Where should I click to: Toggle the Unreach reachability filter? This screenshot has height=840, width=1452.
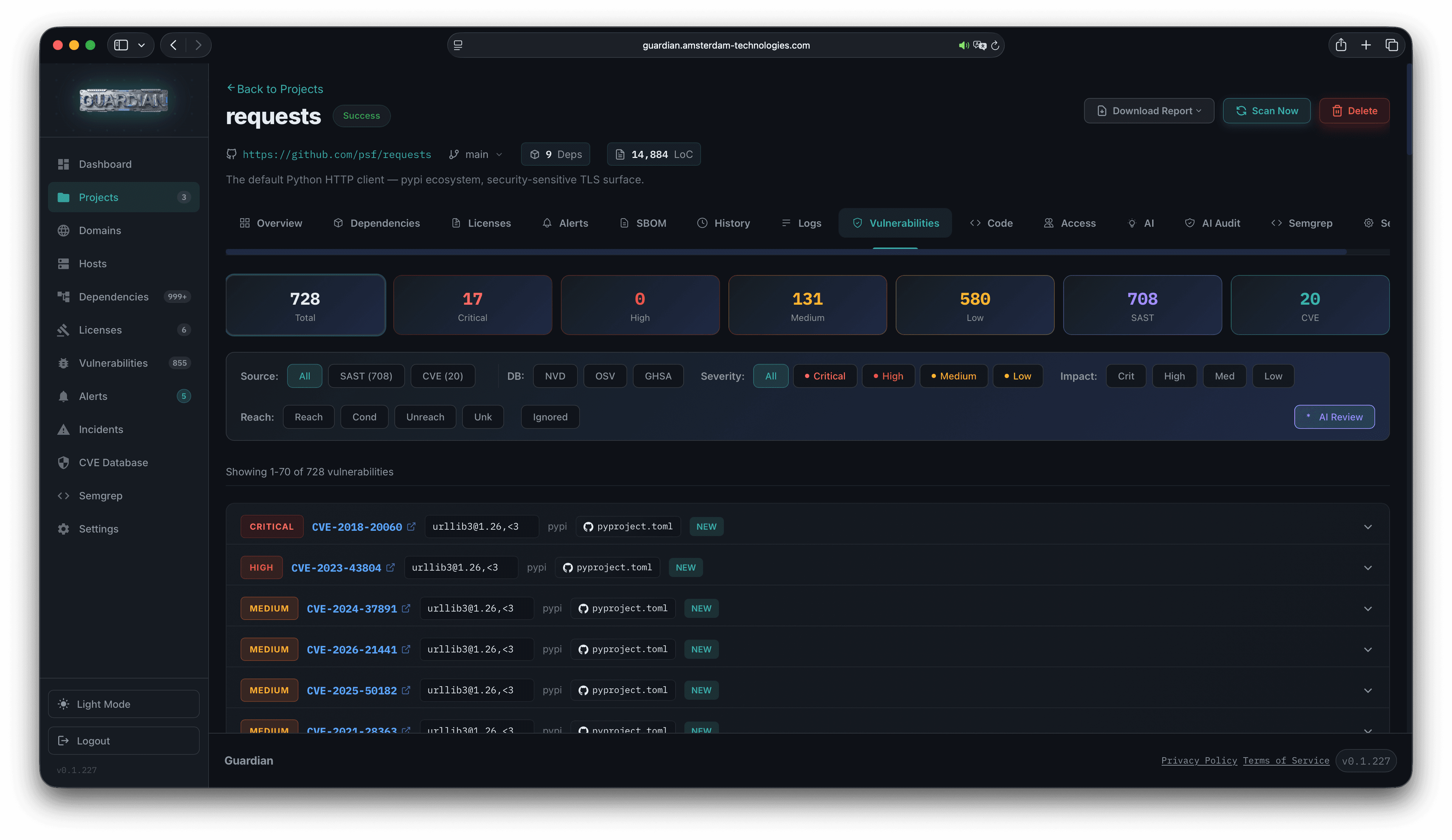[x=425, y=417]
